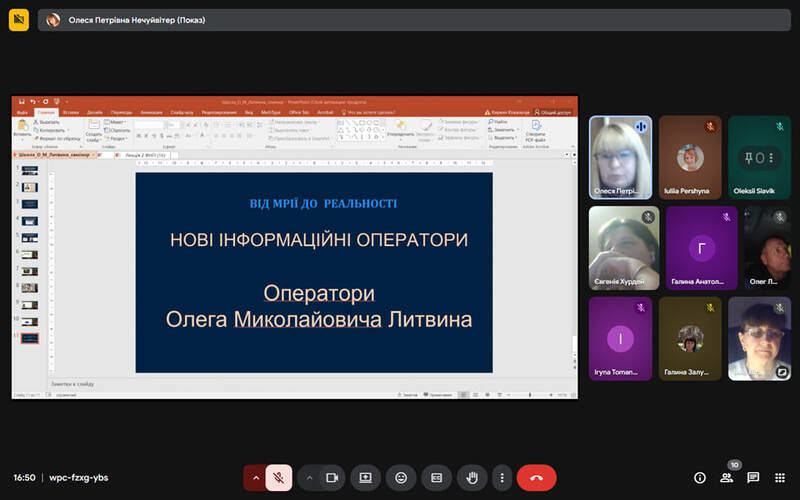The height and width of the screenshot is (500, 800).
Task: Click the Вставка tab in PowerPoint ribbon
Action: point(71,112)
